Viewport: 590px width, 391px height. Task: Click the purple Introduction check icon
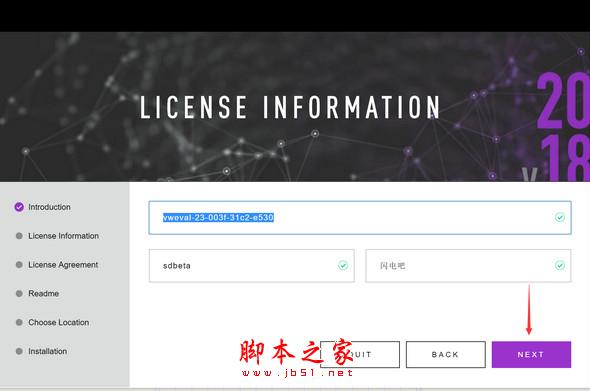point(19,207)
